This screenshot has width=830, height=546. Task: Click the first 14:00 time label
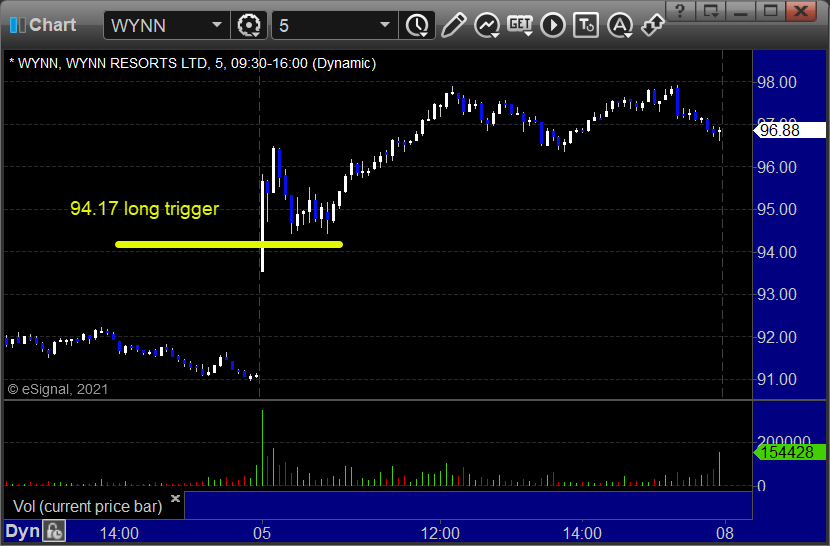[x=119, y=533]
